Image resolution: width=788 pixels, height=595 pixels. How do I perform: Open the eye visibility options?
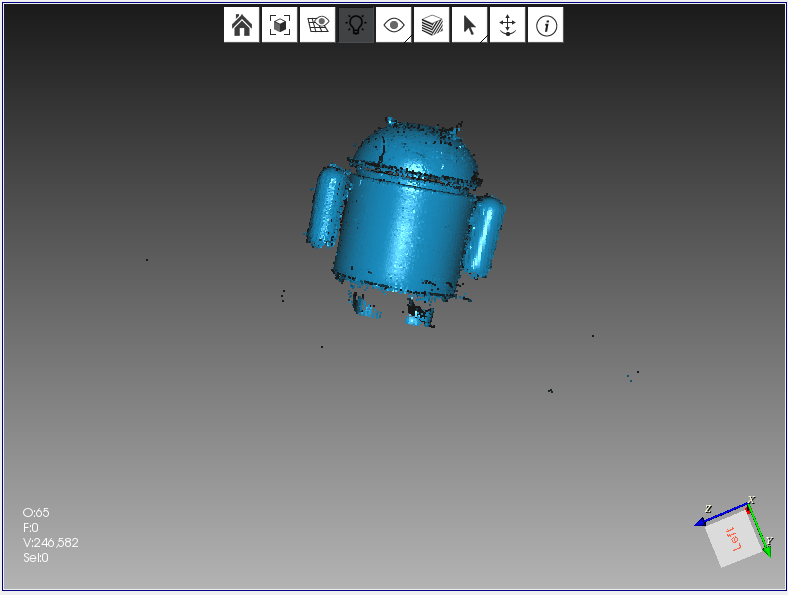pyautogui.click(x=393, y=25)
